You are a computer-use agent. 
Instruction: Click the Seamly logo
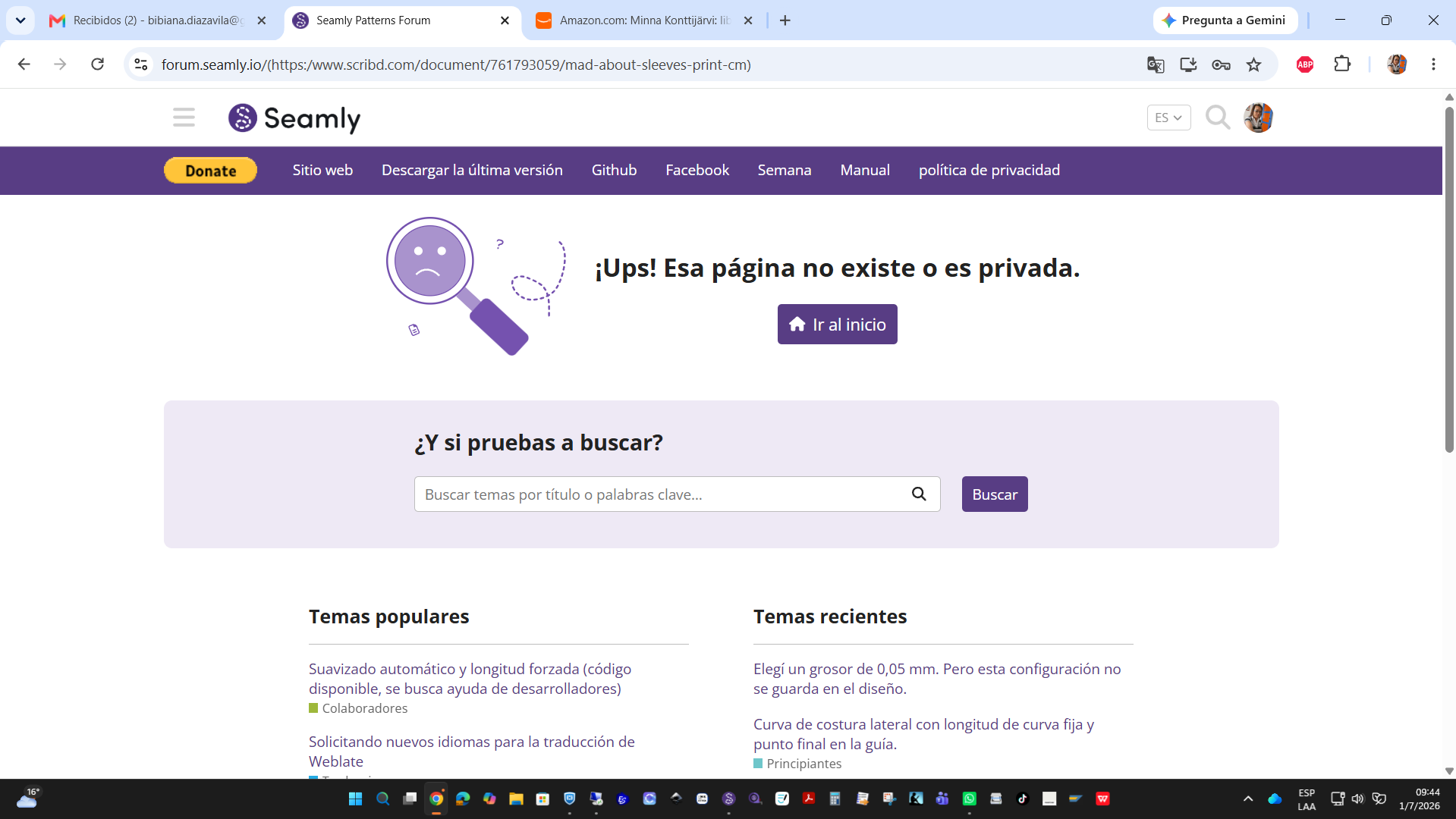[294, 118]
